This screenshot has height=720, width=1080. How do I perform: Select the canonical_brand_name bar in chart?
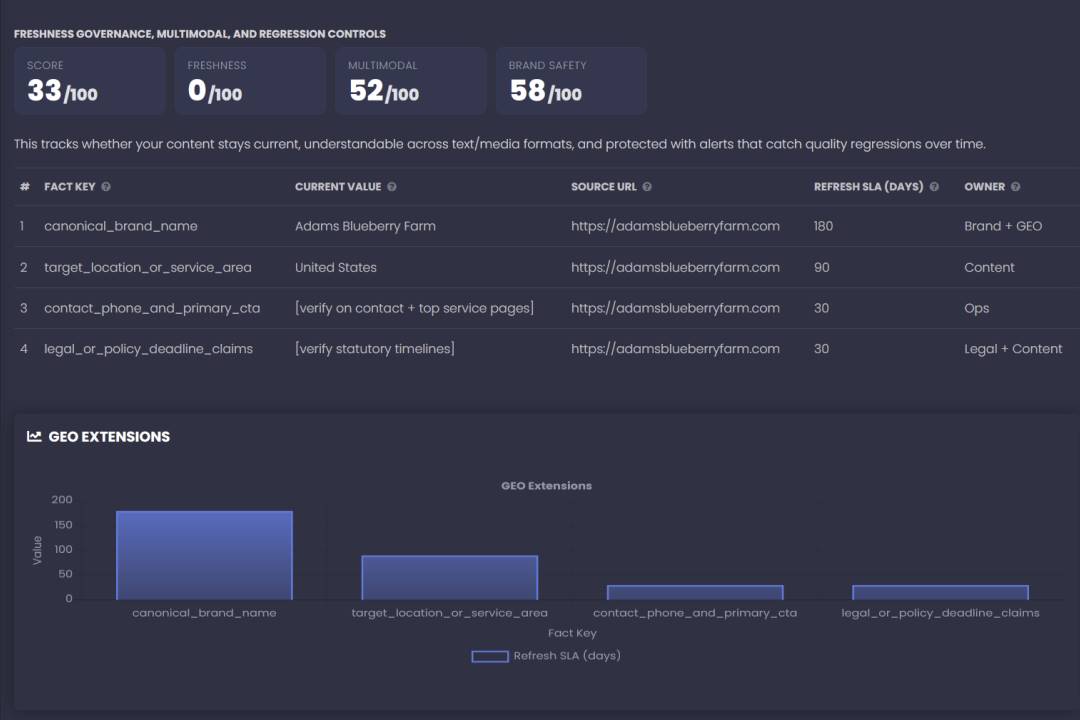(x=204, y=555)
